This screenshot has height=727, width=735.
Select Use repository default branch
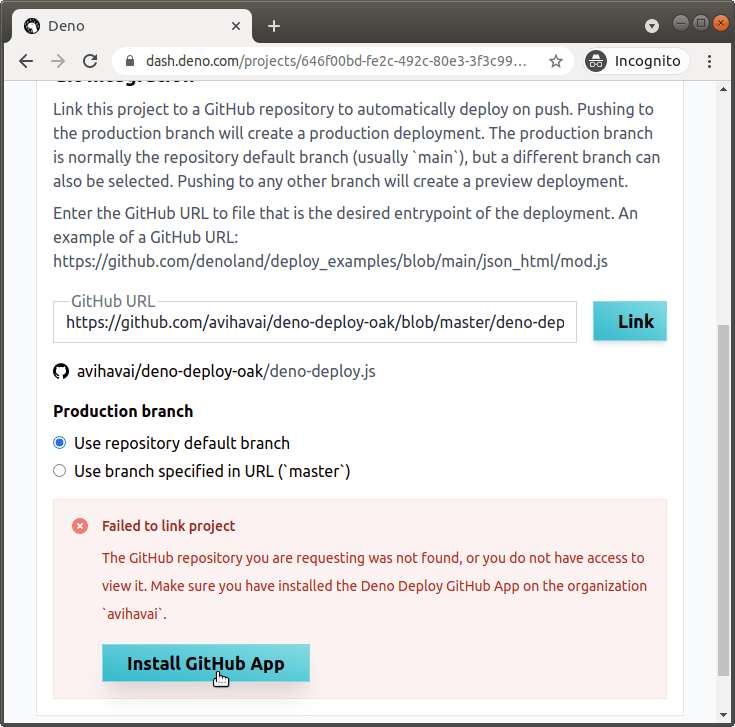coord(60,442)
